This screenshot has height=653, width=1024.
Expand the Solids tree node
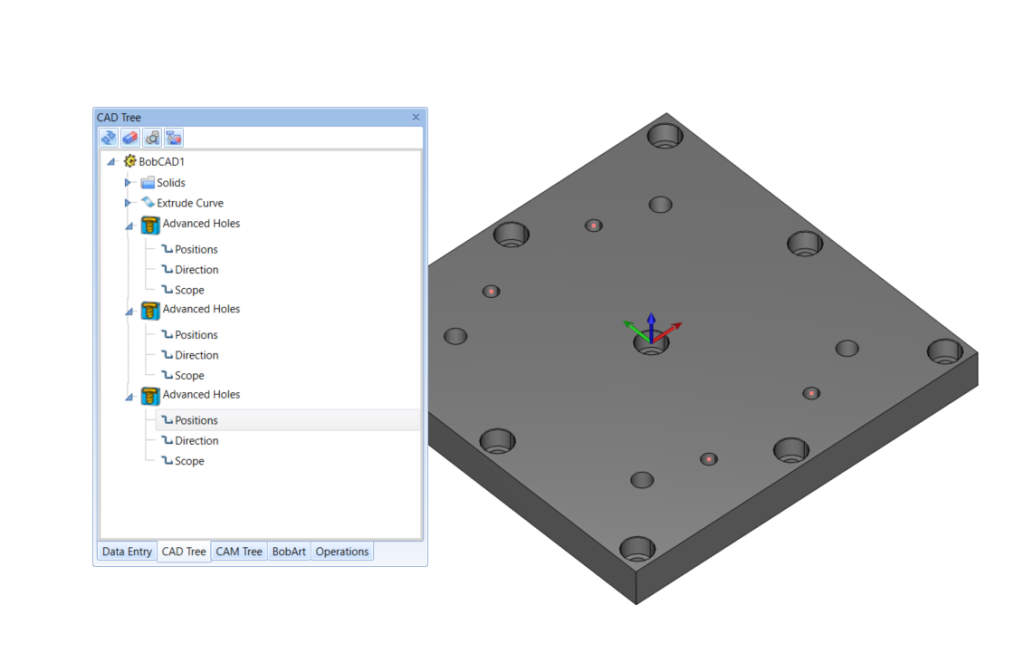[x=127, y=182]
